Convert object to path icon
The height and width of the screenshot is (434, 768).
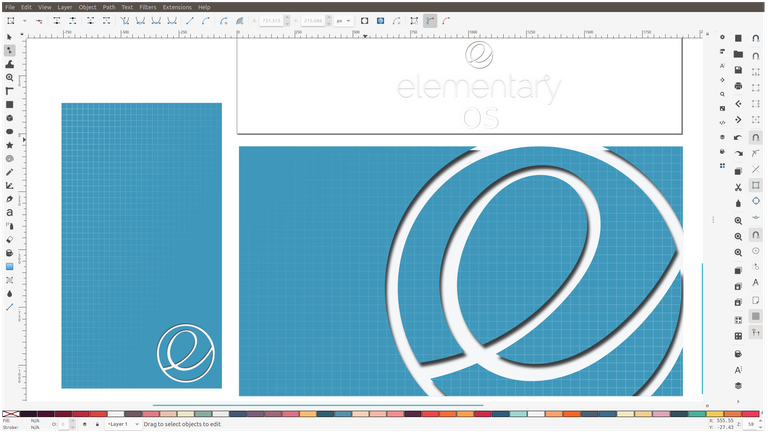pos(224,21)
